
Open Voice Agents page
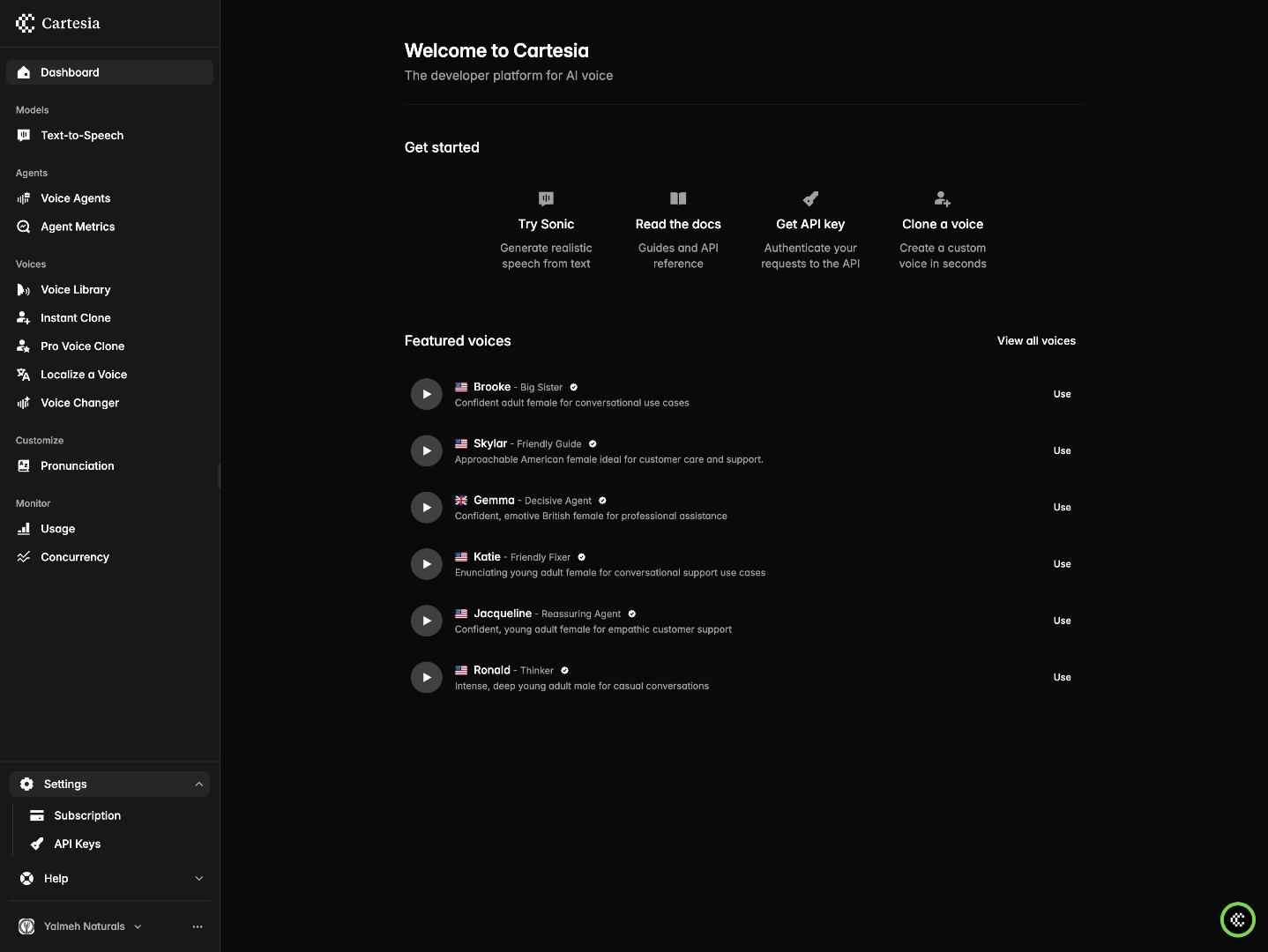click(x=109, y=198)
